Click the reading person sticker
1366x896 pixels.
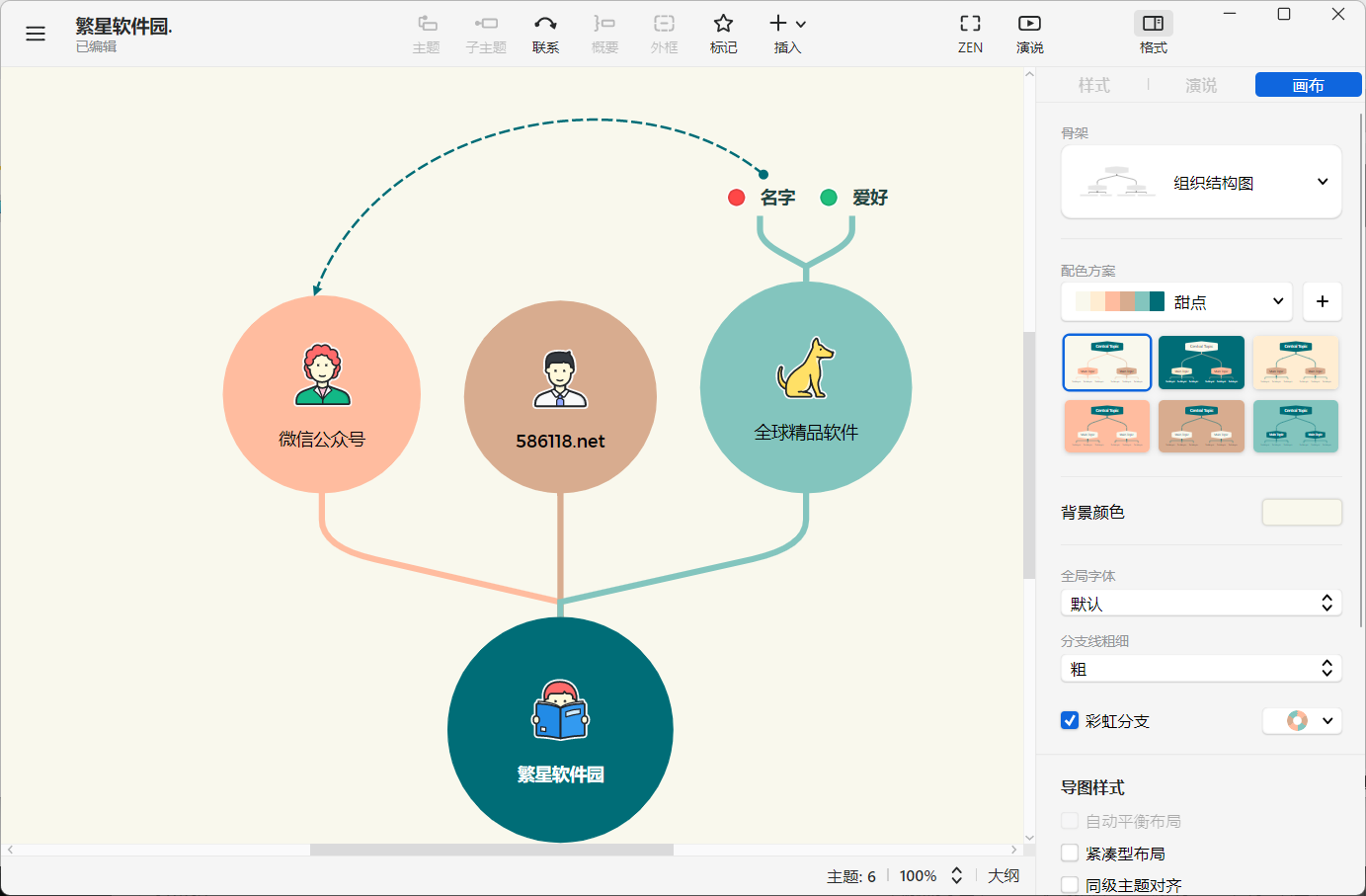(560, 710)
